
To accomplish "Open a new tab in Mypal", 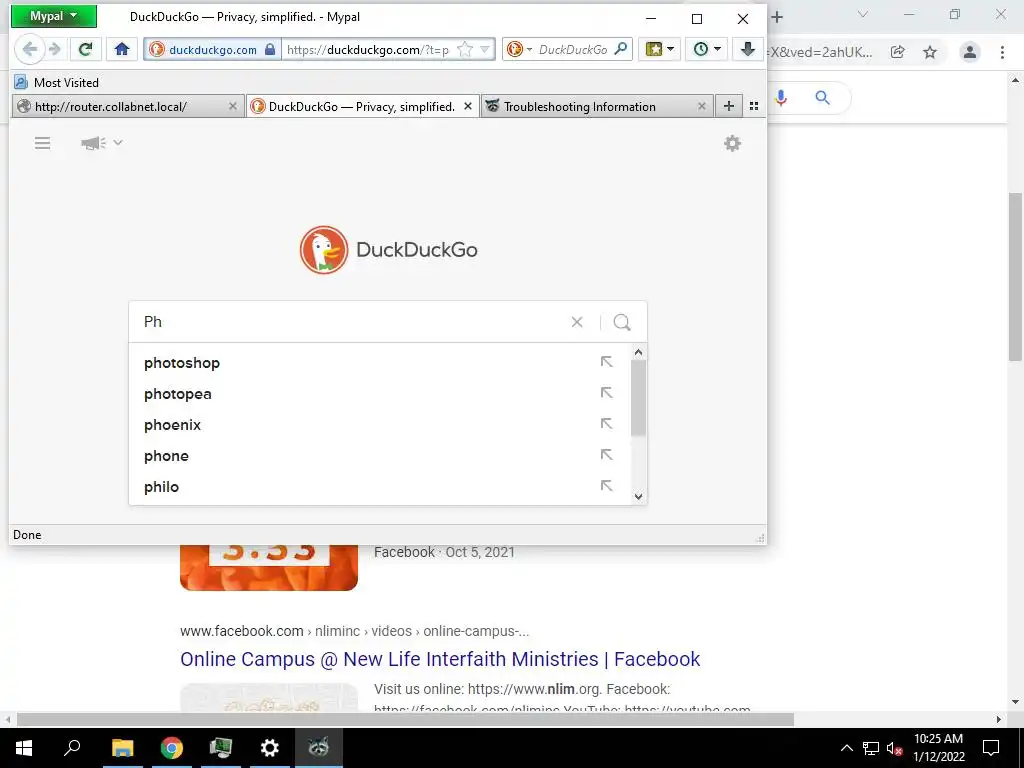I will (729, 106).
